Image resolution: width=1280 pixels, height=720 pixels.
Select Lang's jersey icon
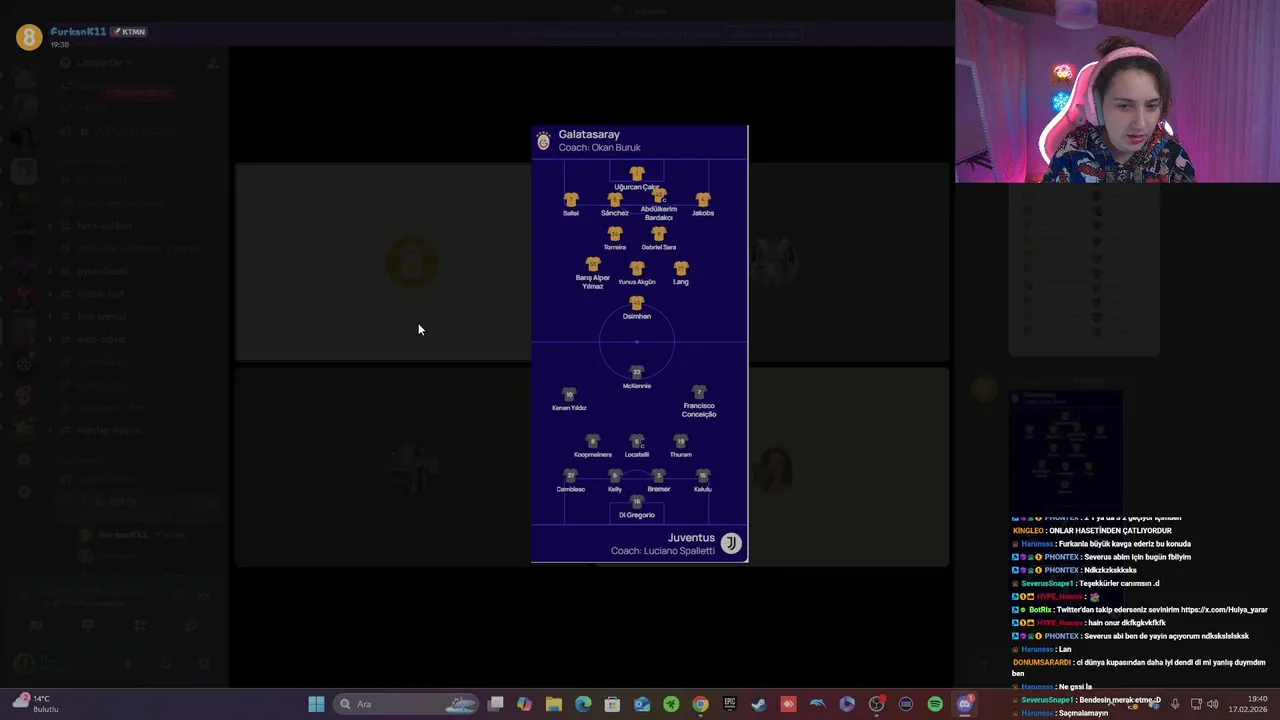(x=681, y=268)
